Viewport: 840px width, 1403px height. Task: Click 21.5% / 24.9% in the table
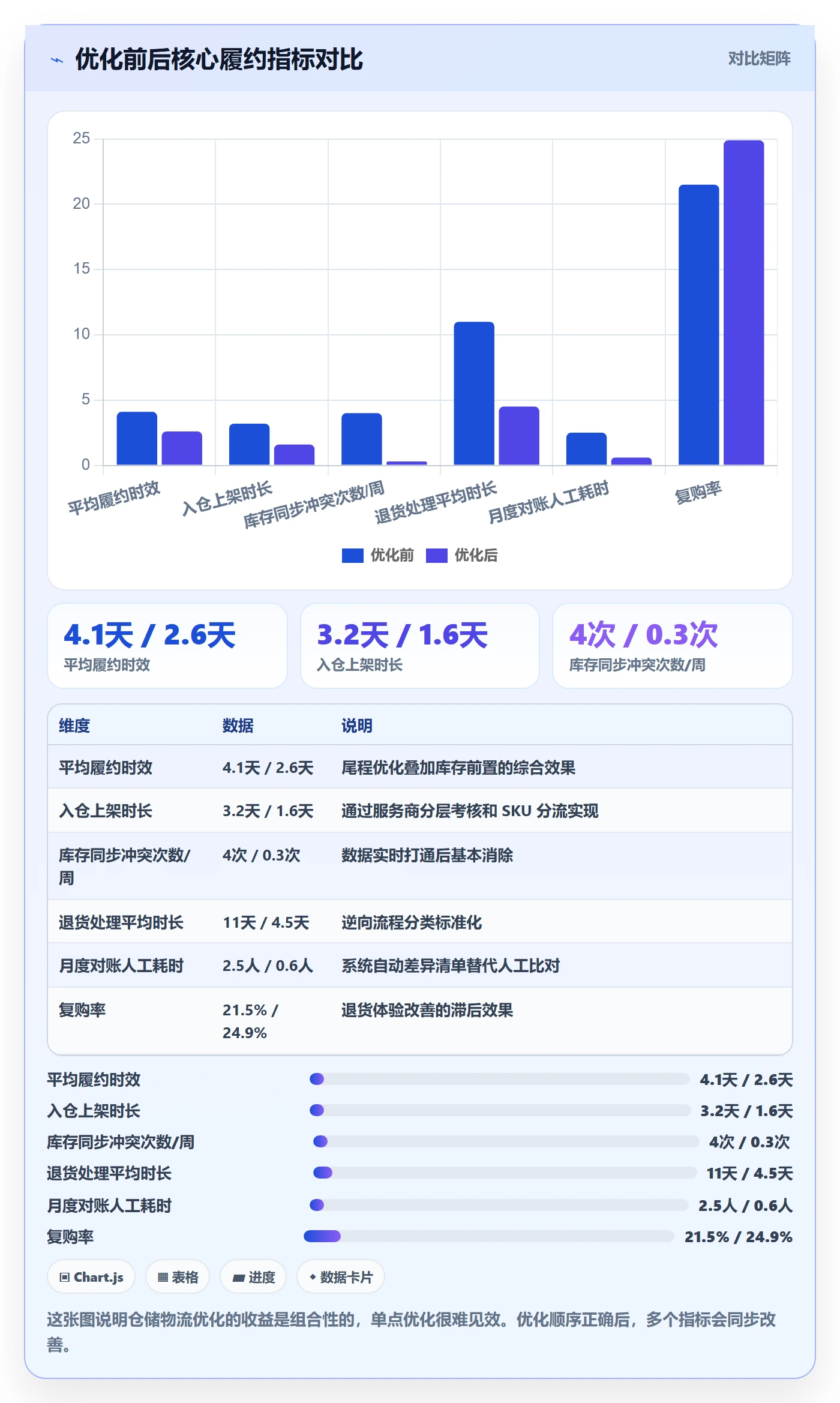[x=251, y=1021]
